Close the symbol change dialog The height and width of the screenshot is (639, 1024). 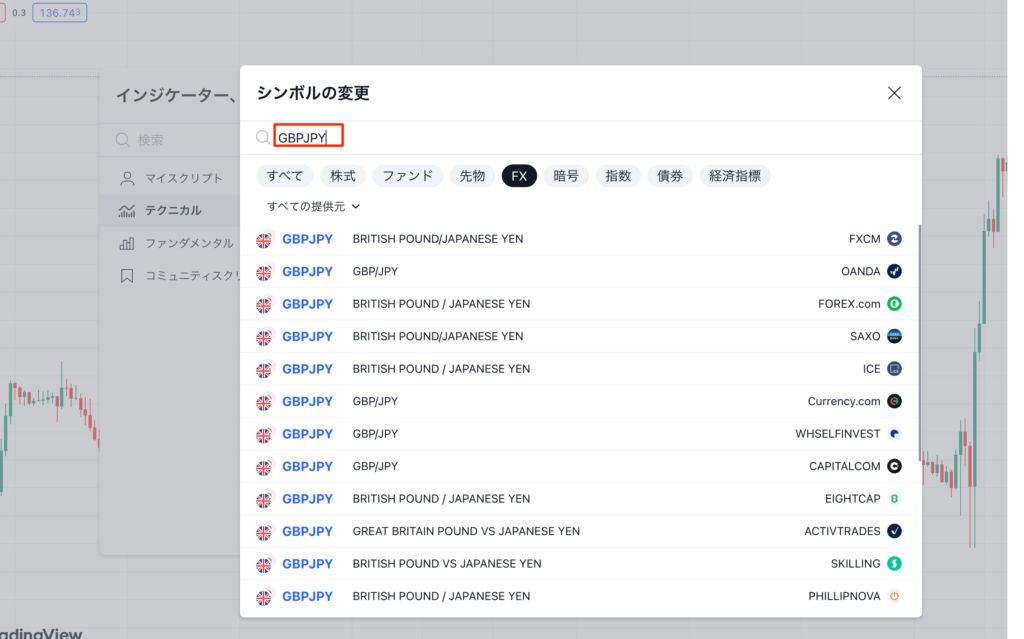tap(894, 93)
